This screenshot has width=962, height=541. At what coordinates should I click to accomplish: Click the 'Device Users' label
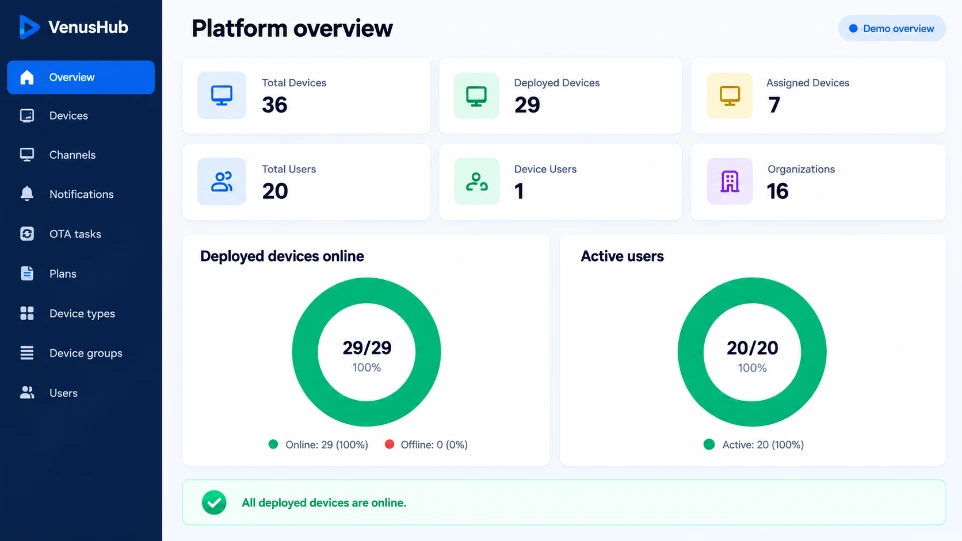click(x=545, y=169)
